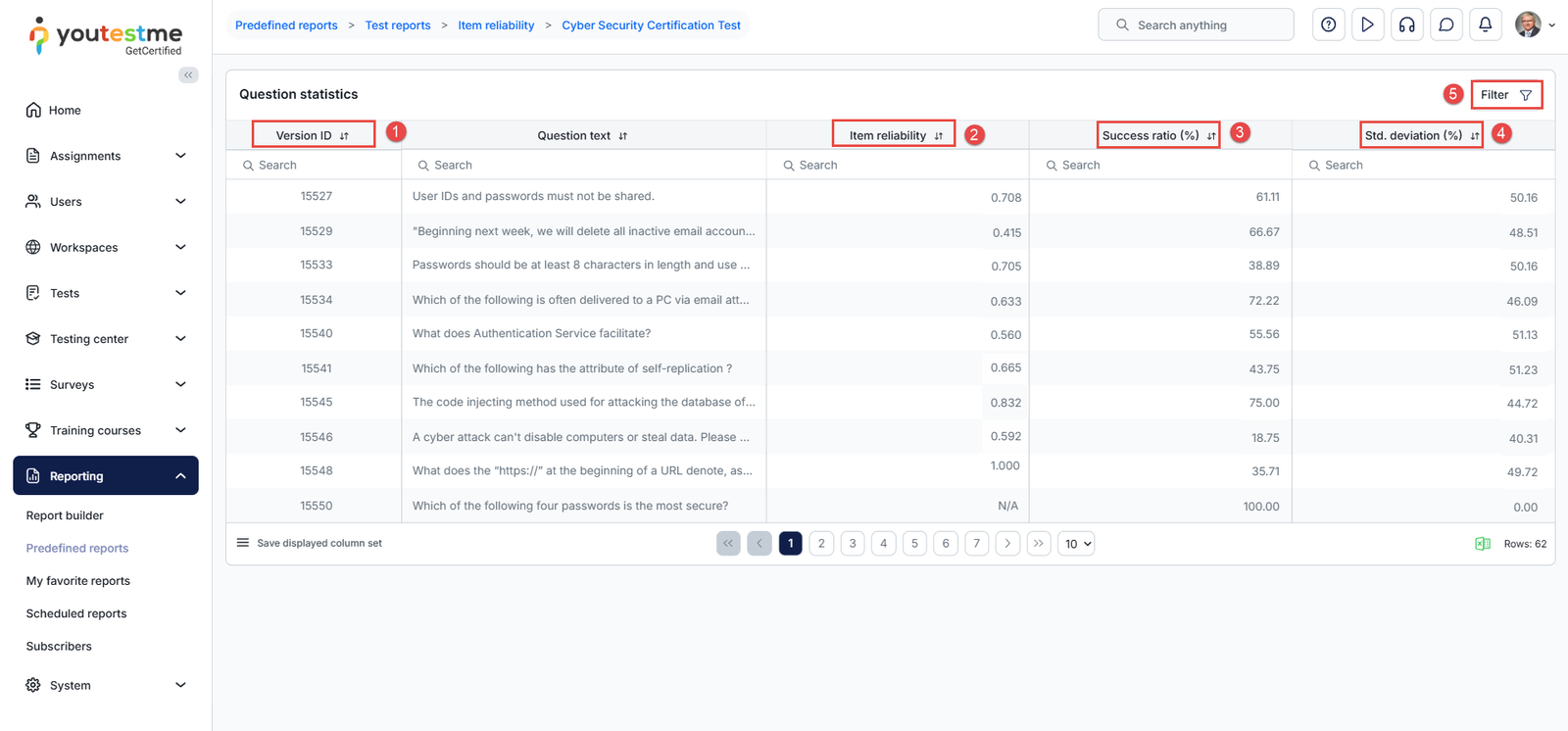Open the chat message icon

[1445, 24]
